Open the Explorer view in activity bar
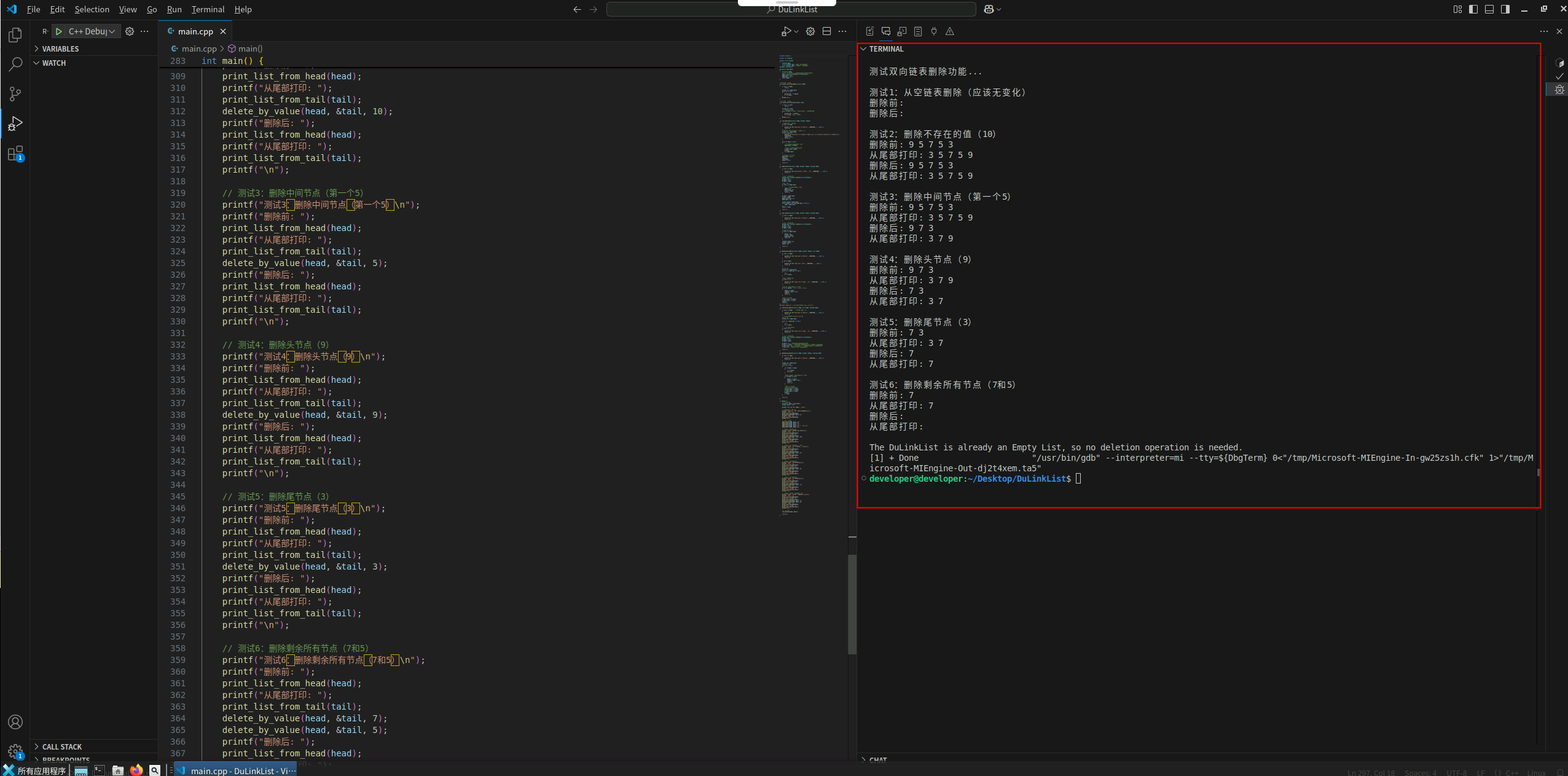The image size is (1568, 776). (15, 35)
